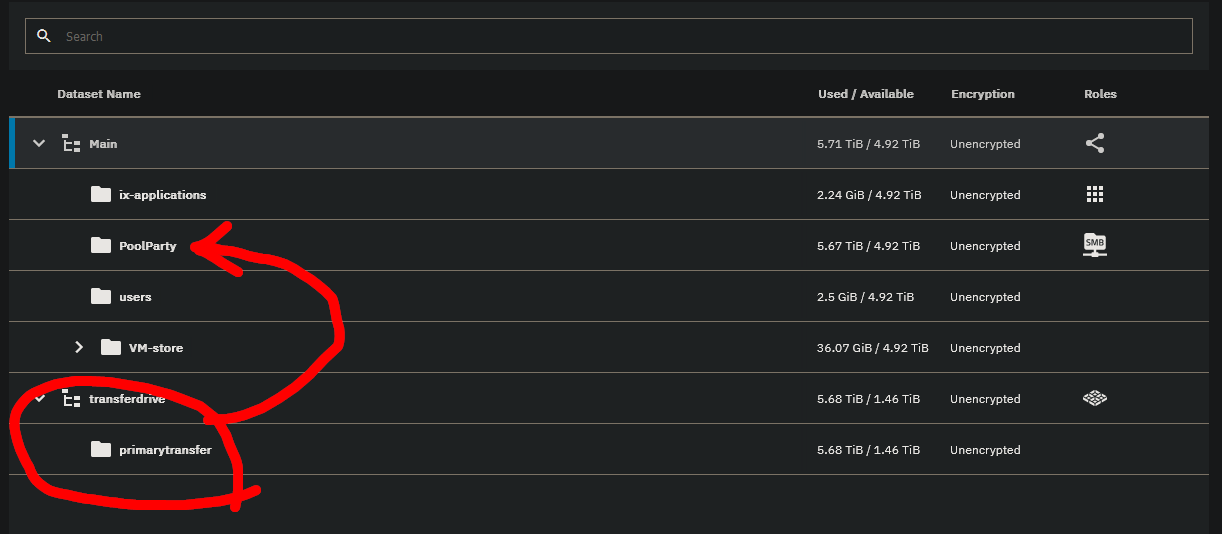This screenshot has height=534, width=1222.
Task: Expand the VM-store dataset arrow
Action: point(80,348)
